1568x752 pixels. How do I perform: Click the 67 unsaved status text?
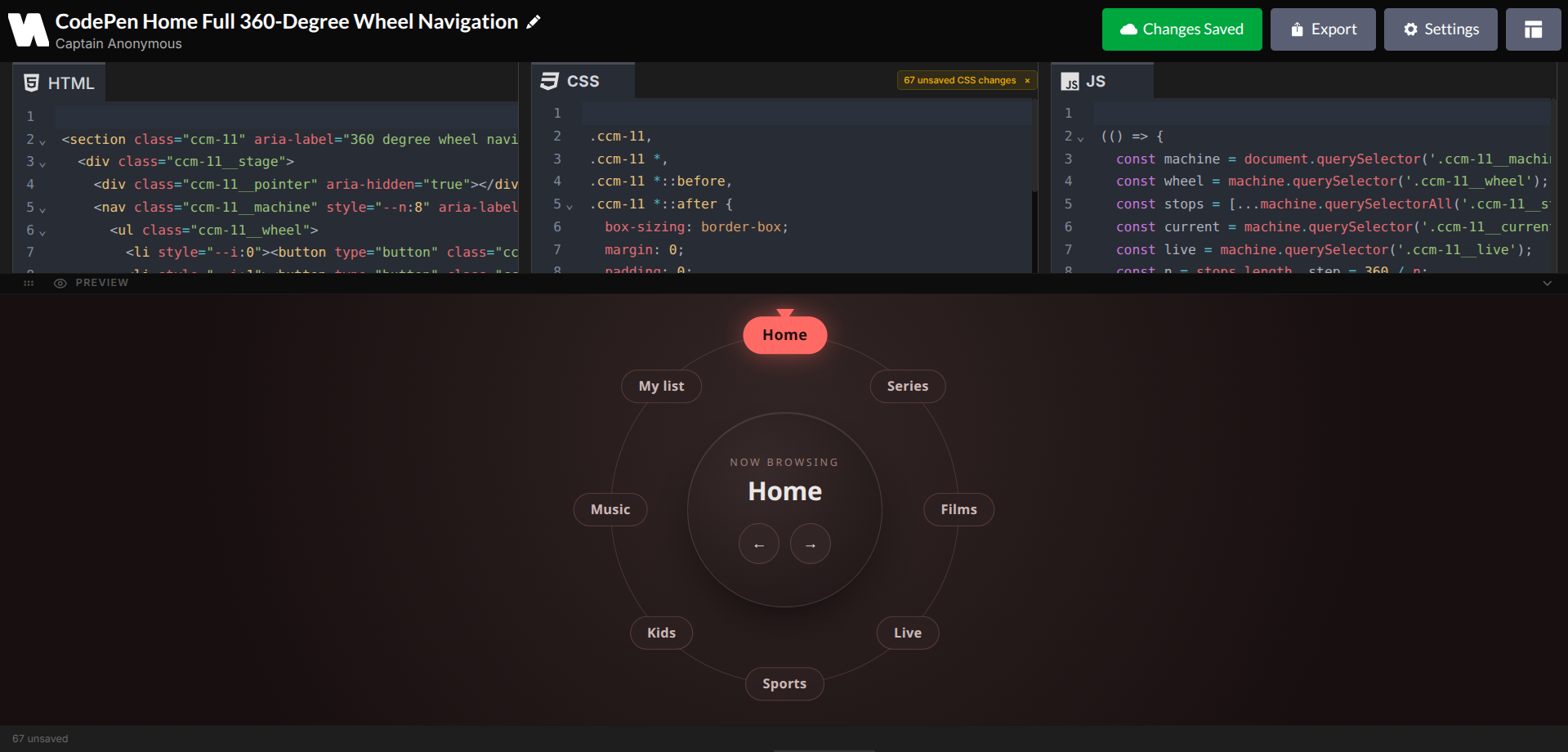click(40, 739)
